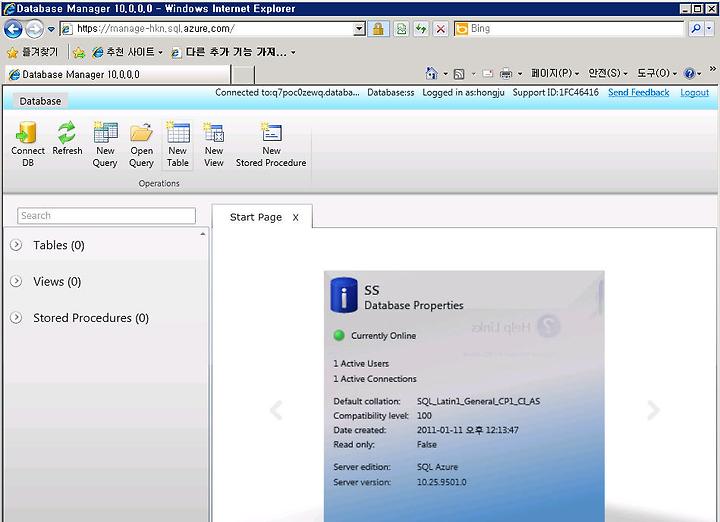Open the 페이지(P) menu
This screenshot has height=522, width=720.
click(554, 73)
